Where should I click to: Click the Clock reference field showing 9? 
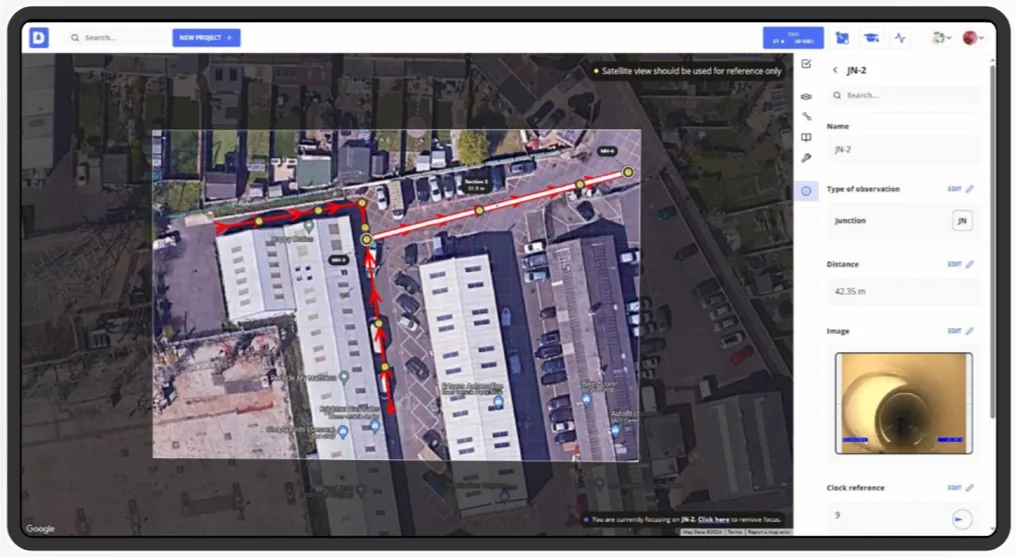click(904, 518)
